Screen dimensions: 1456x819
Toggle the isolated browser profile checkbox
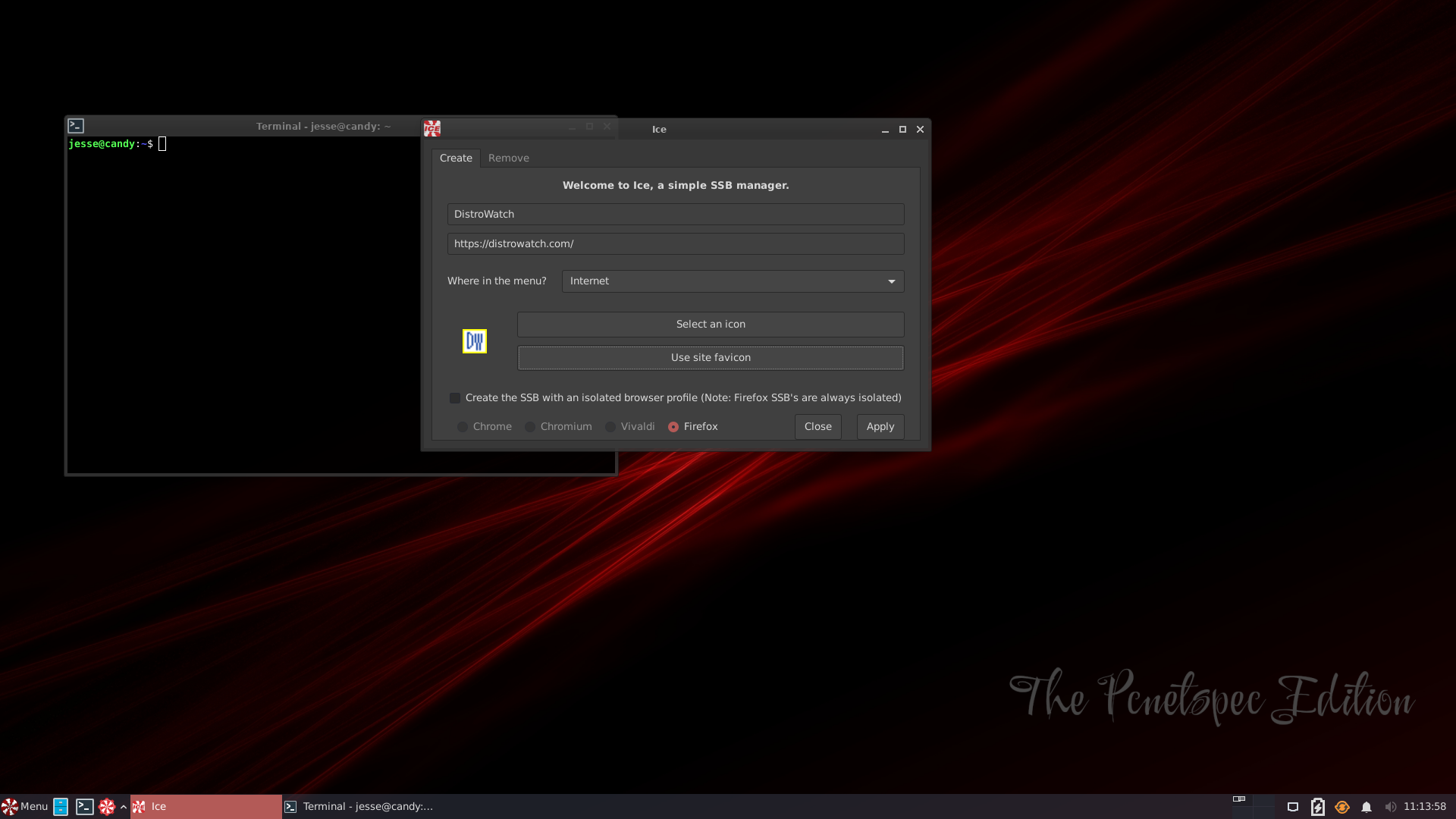point(455,398)
